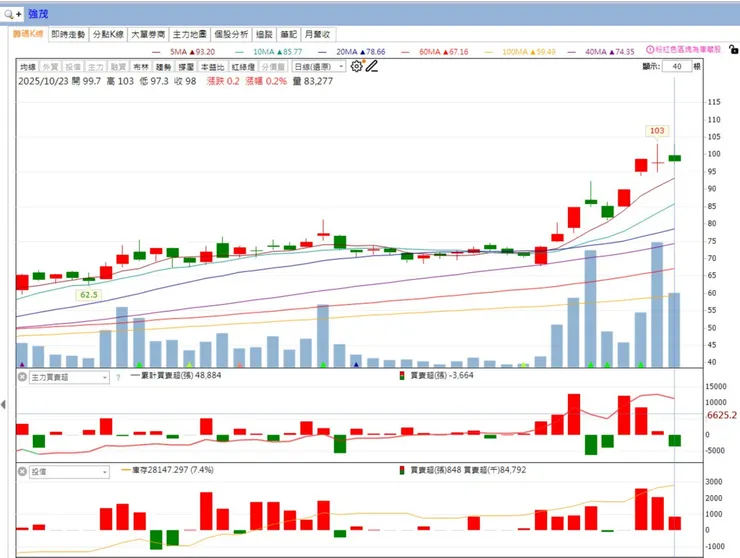Switch to the 分點K線 tab
The height and width of the screenshot is (558, 740).
108,34
